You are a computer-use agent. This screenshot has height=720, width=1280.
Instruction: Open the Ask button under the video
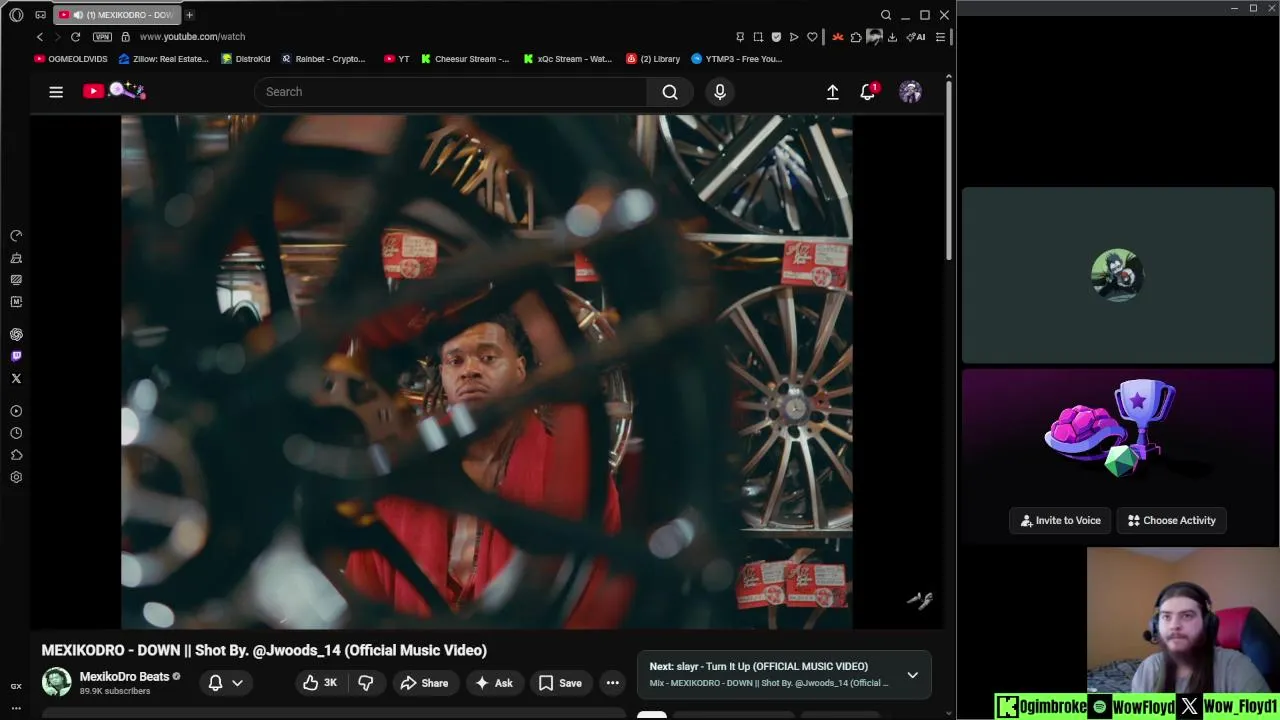[494, 683]
